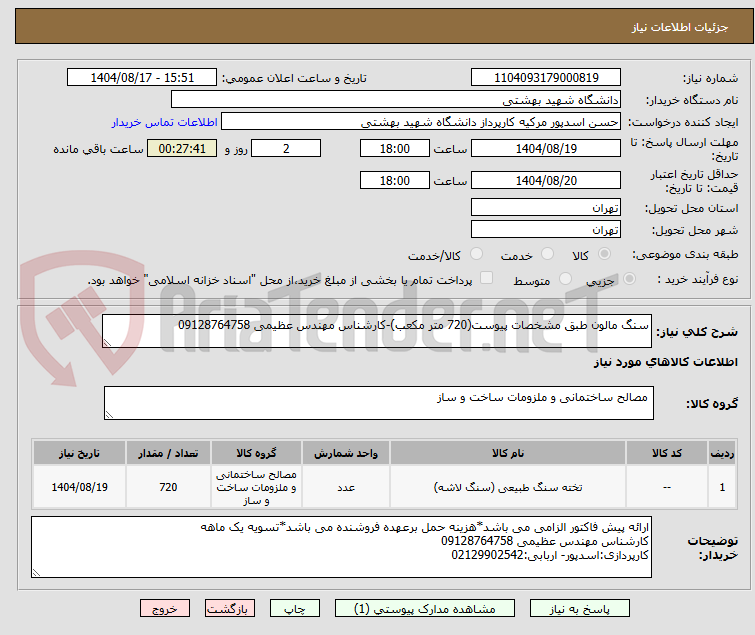Select the کالا/خدمت radio button
The image size is (755, 635).
(x=476, y=254)
